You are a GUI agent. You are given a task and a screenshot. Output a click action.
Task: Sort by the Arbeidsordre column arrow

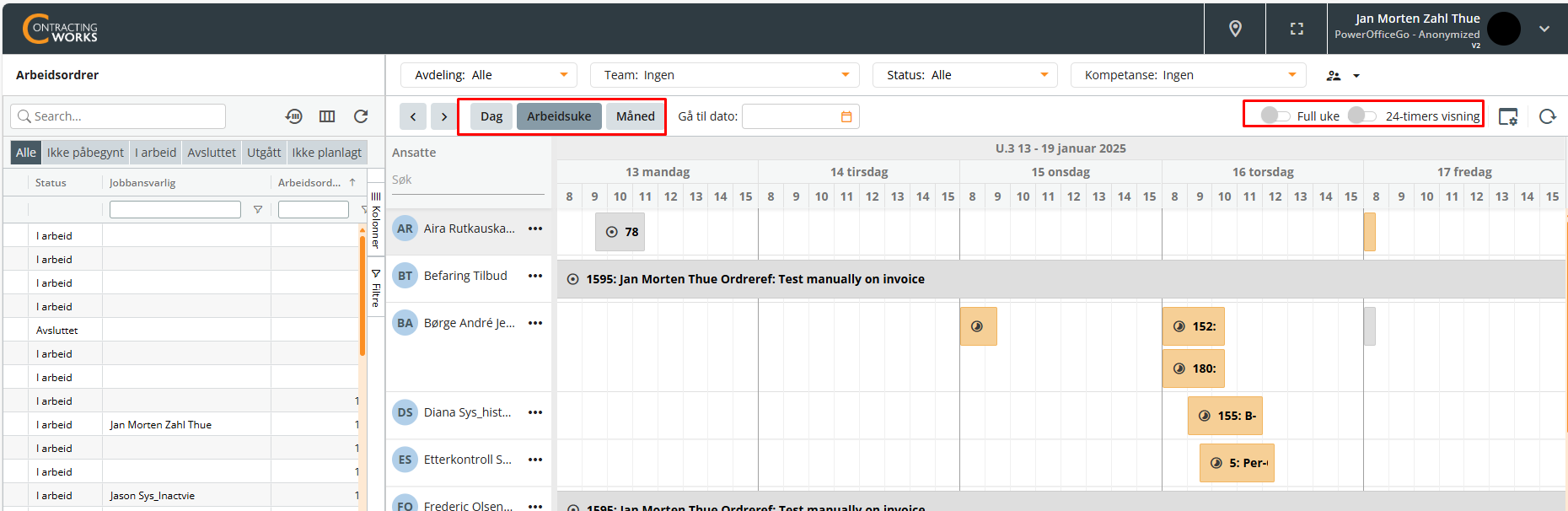pos(352,182)
